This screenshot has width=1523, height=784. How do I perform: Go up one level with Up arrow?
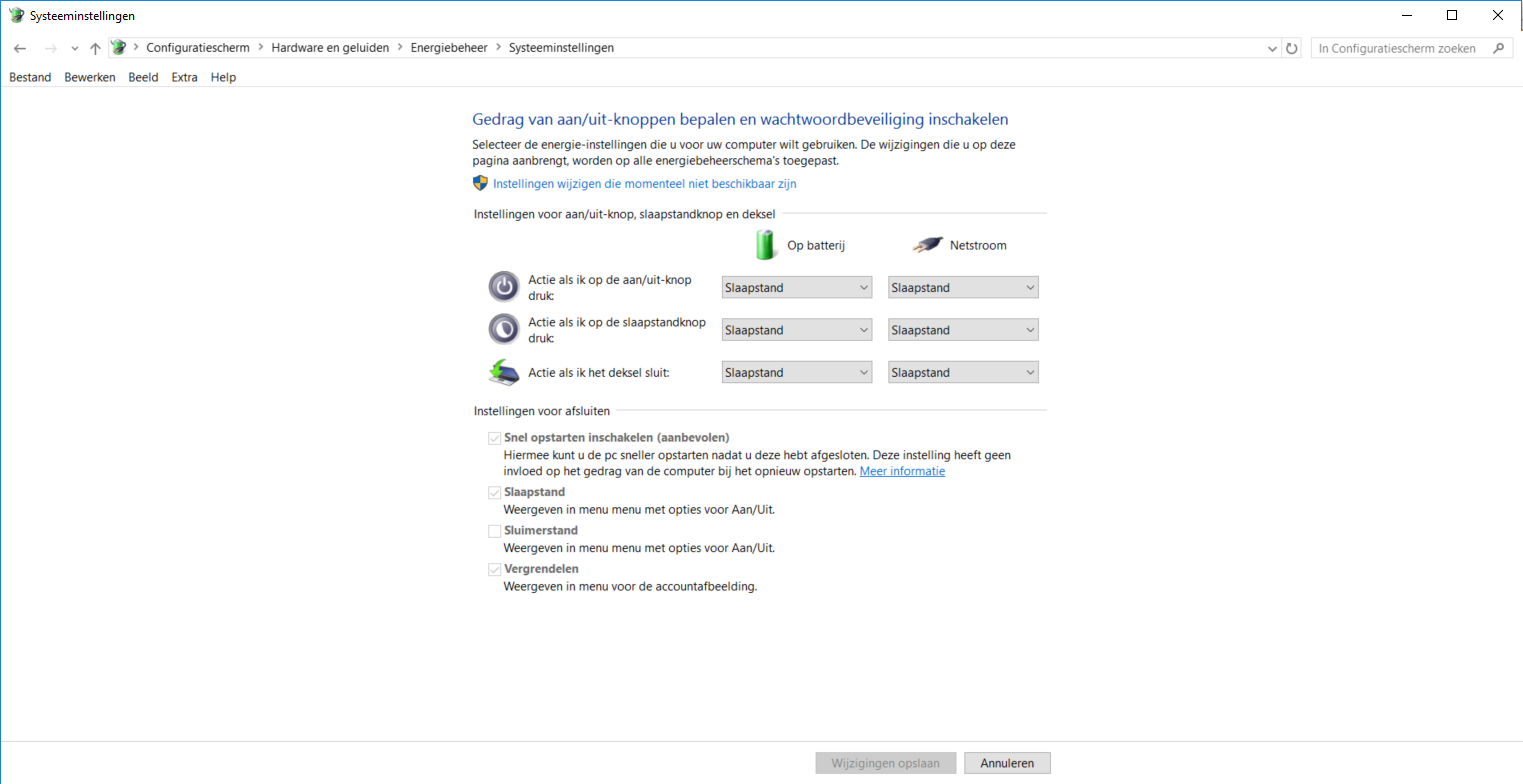pyautogui.click(x=95, y=48)
